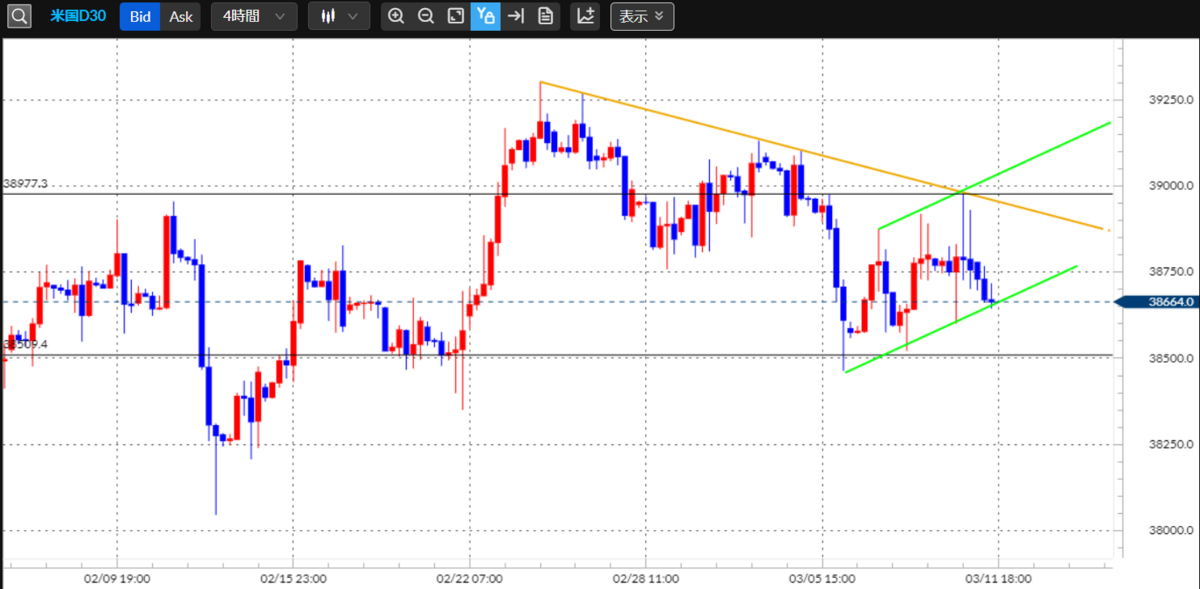
Task: Toggle the Y-axis lock button
Action: pos(486,16)
